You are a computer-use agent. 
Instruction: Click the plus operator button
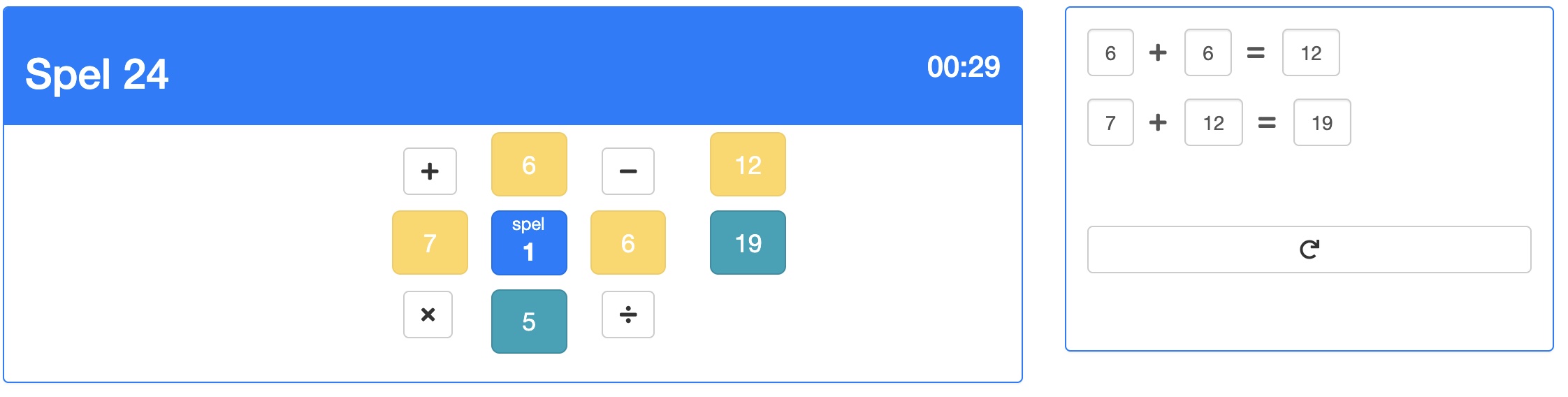[430, 171]
